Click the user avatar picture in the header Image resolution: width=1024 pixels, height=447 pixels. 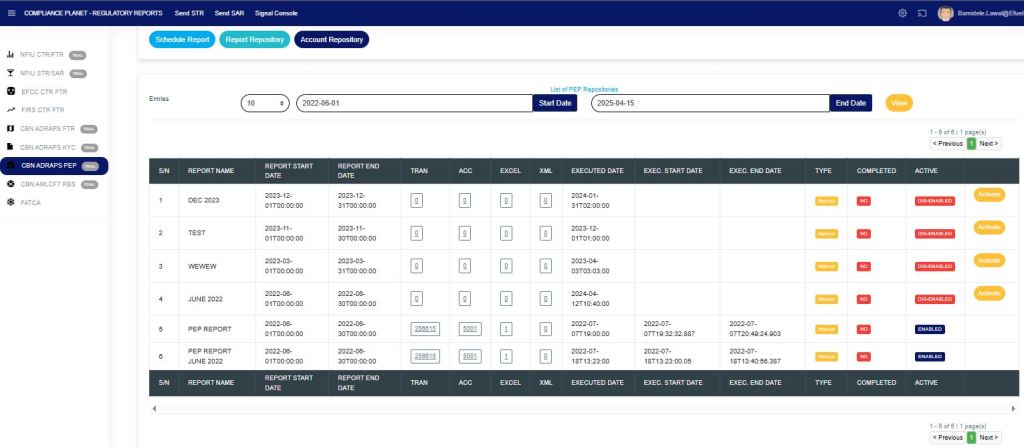click(945, 13)
